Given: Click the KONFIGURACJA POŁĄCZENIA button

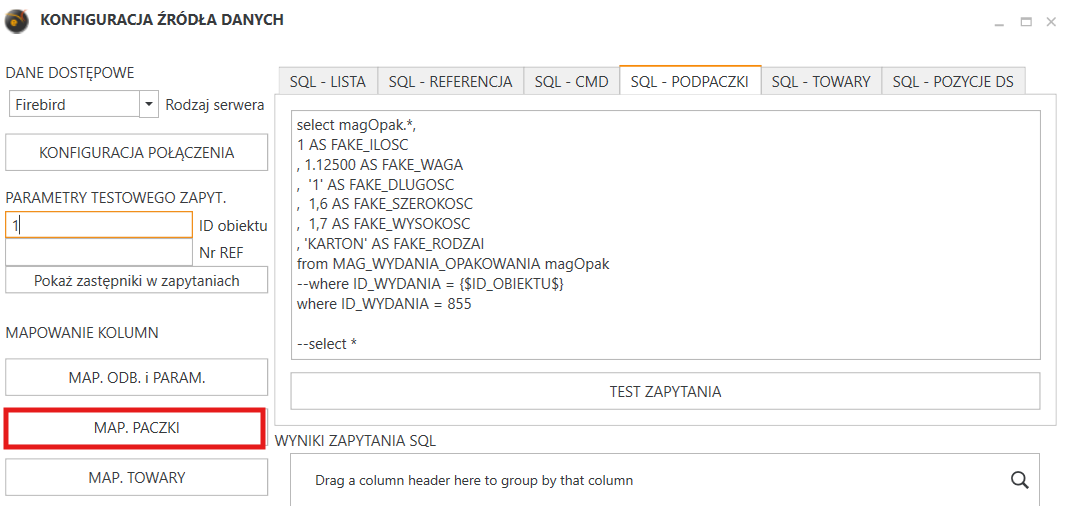Looking at the screenshot, I should pos(137,152).
